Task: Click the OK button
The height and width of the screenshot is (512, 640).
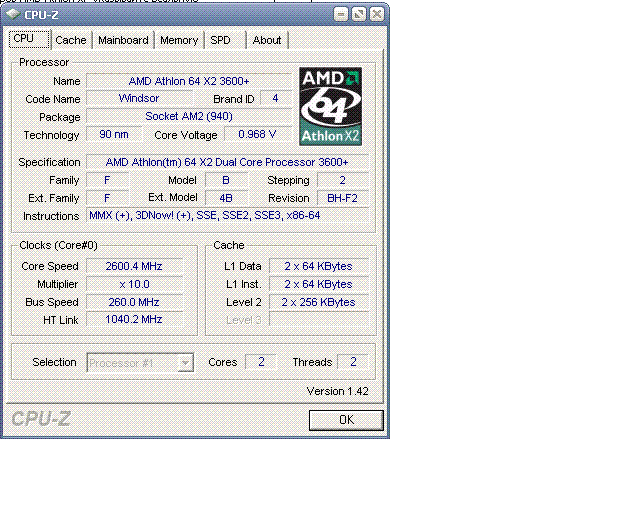Action: click(x=346, y=420)
